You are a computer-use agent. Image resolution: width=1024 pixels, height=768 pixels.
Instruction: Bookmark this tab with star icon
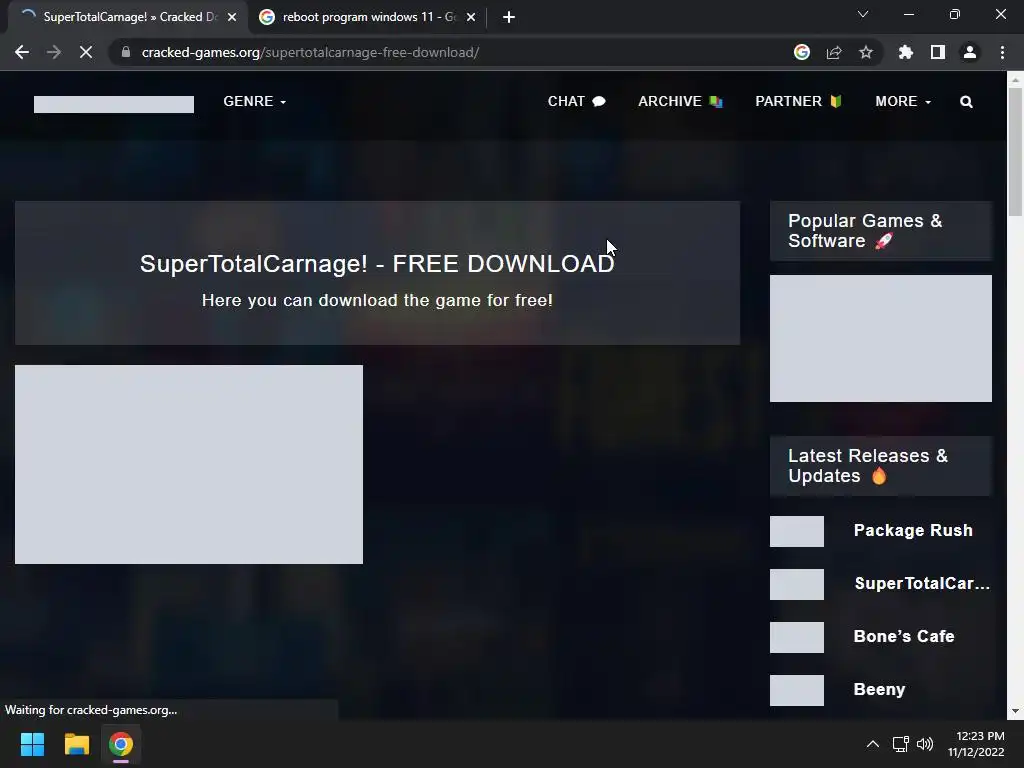866,52
